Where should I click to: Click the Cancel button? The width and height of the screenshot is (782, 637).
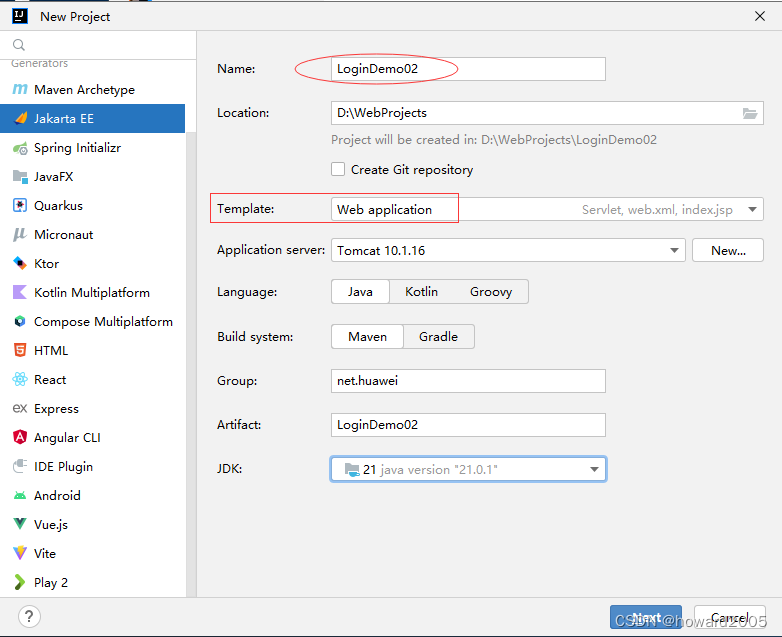pyautogui.click(x=730, y=618)
